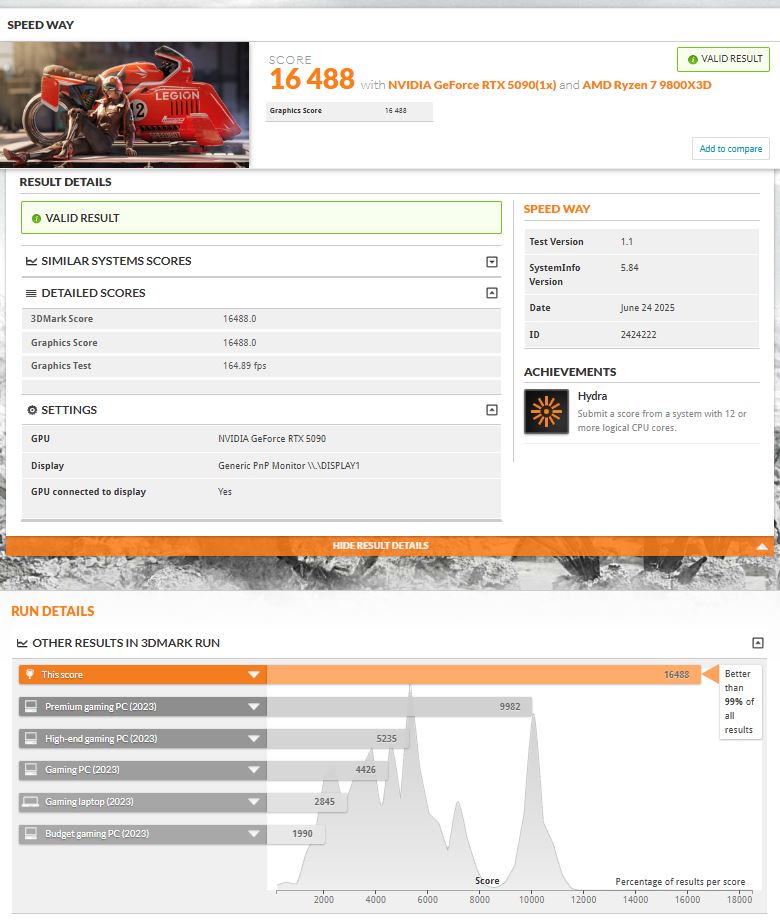
Task: Open the Gaming laptop (2023) dropdown arrow
Action: tap(254, 801)
